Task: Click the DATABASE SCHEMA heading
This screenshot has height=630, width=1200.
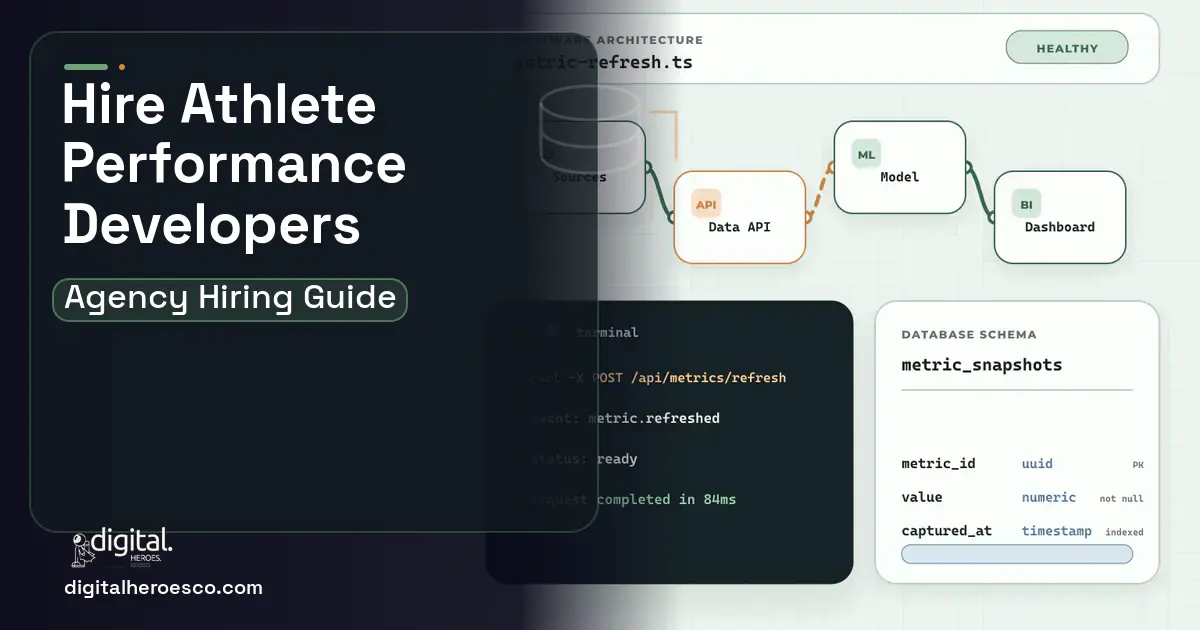Action: [969, 335]
